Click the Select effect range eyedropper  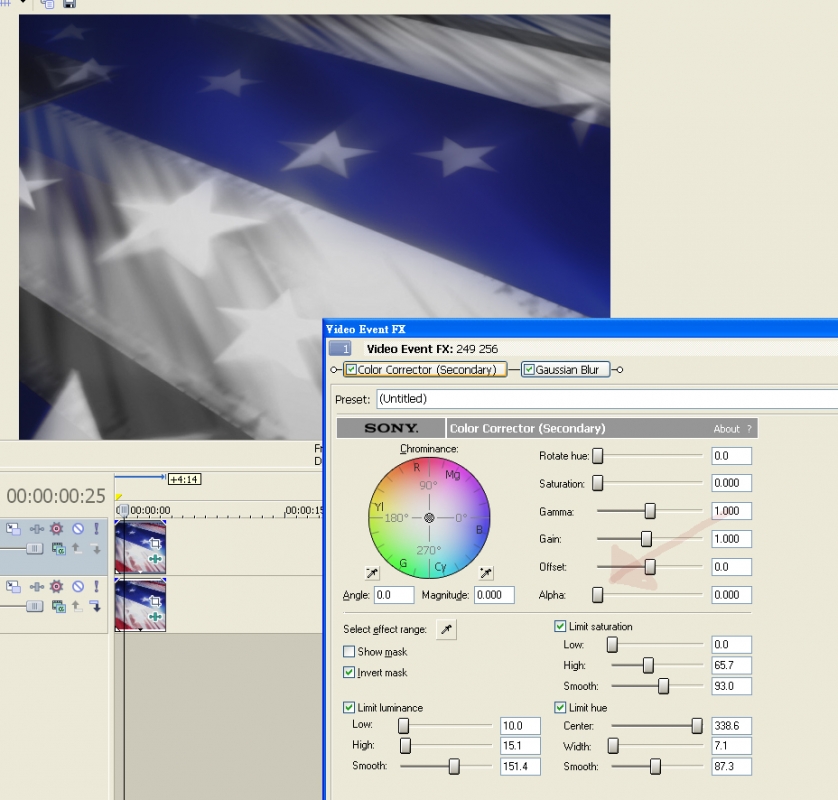click(x=446, y=630)
